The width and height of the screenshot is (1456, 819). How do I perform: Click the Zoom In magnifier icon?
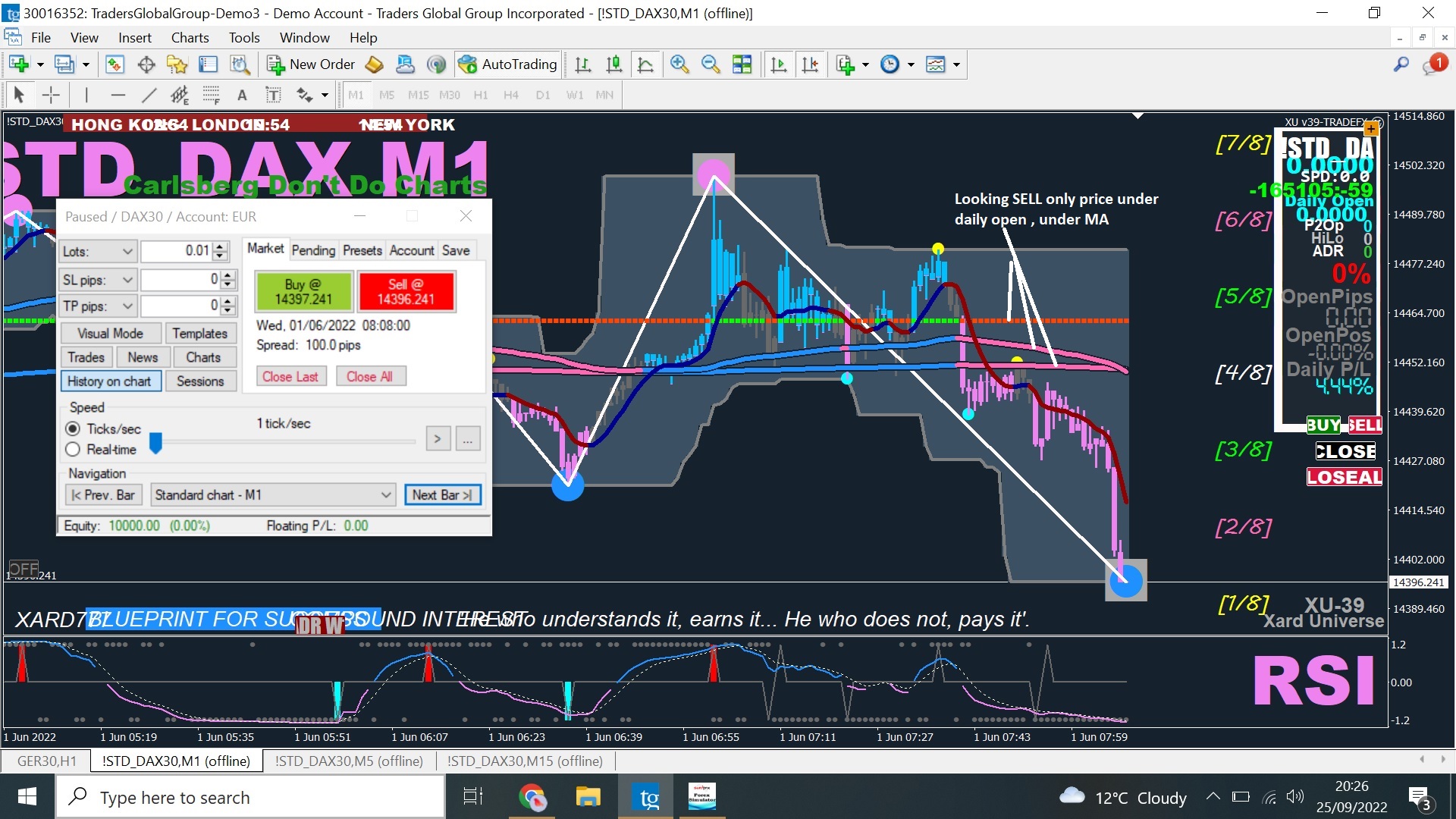point(679,64)
